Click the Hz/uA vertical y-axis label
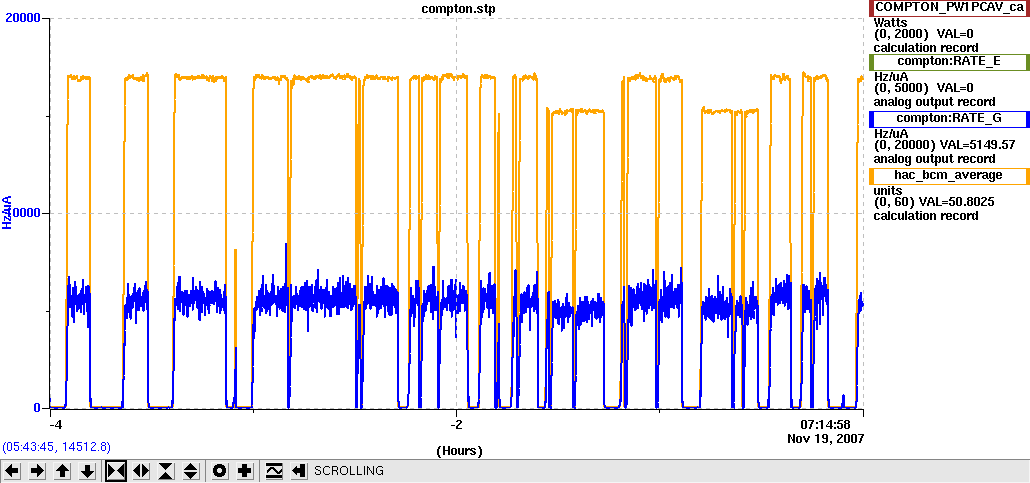1030x483 pixels. (8, 212)
